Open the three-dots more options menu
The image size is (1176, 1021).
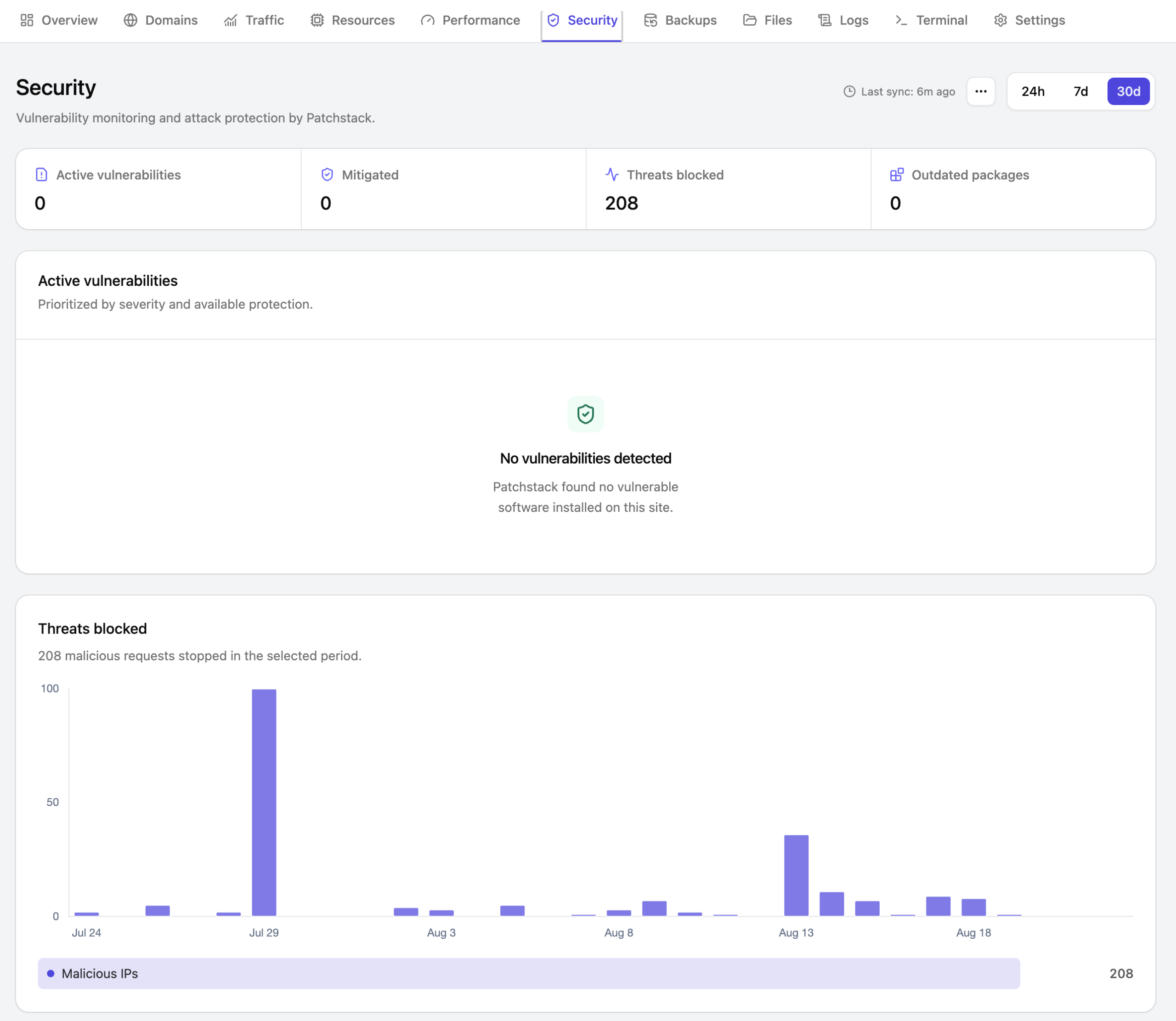(x=981, y=91)
